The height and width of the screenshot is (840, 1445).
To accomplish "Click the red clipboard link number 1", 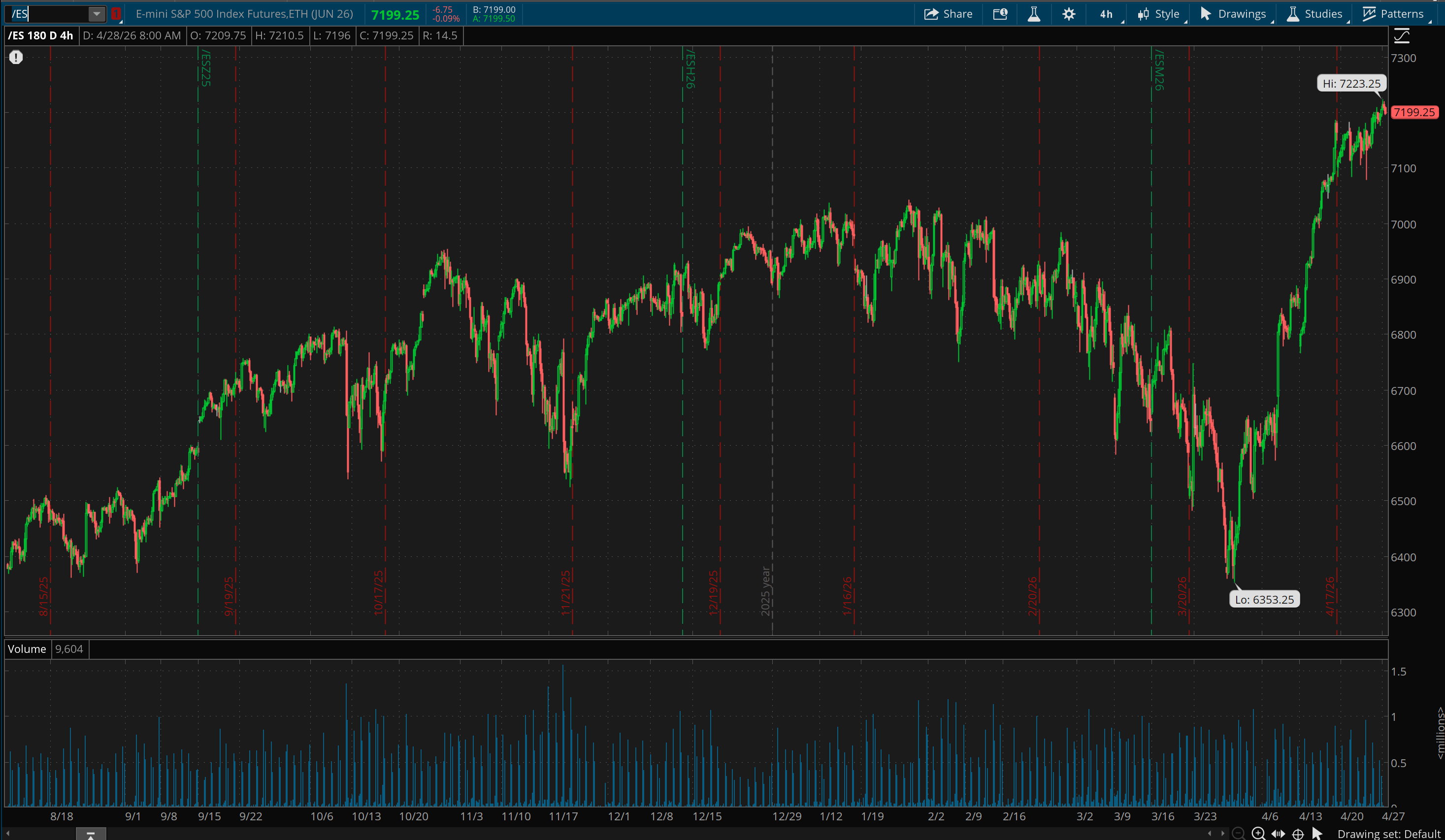I will 116,14.
